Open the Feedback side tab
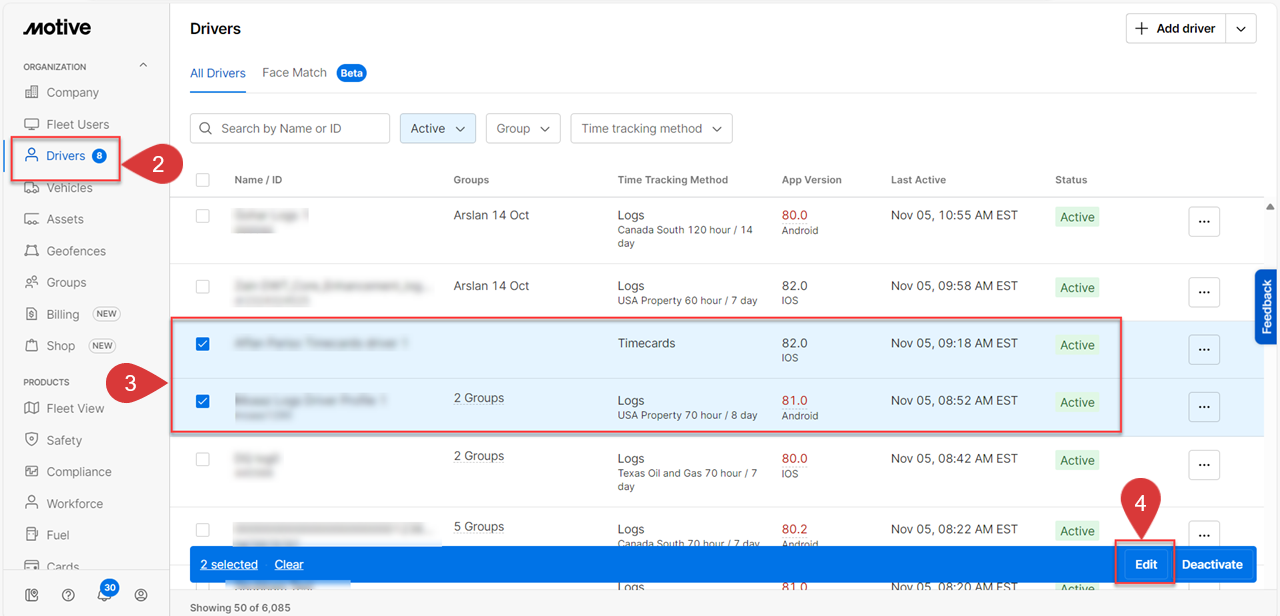Screen dimensions: 1280x616 click(x=1266, y=307)
